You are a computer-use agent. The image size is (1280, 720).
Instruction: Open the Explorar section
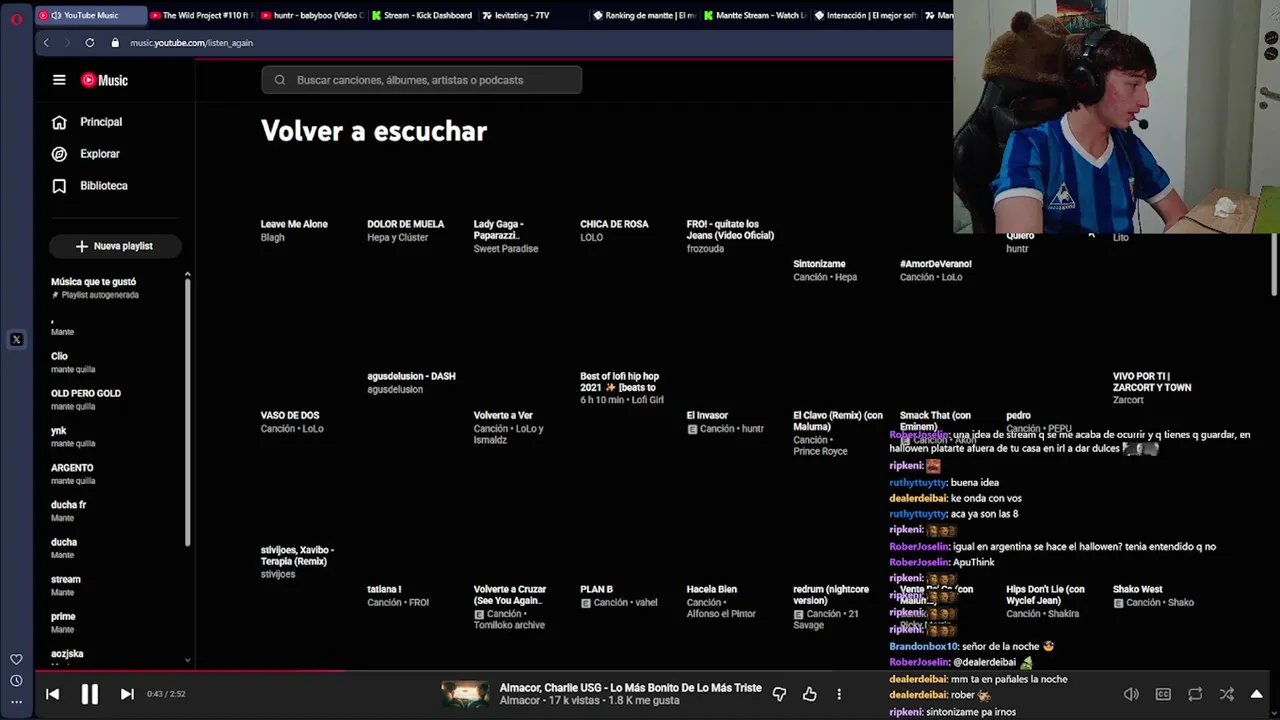99,154
